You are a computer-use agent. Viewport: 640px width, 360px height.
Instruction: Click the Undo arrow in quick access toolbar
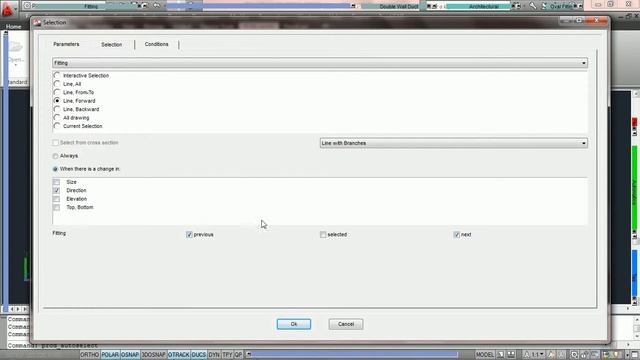(x=156, y=5)
